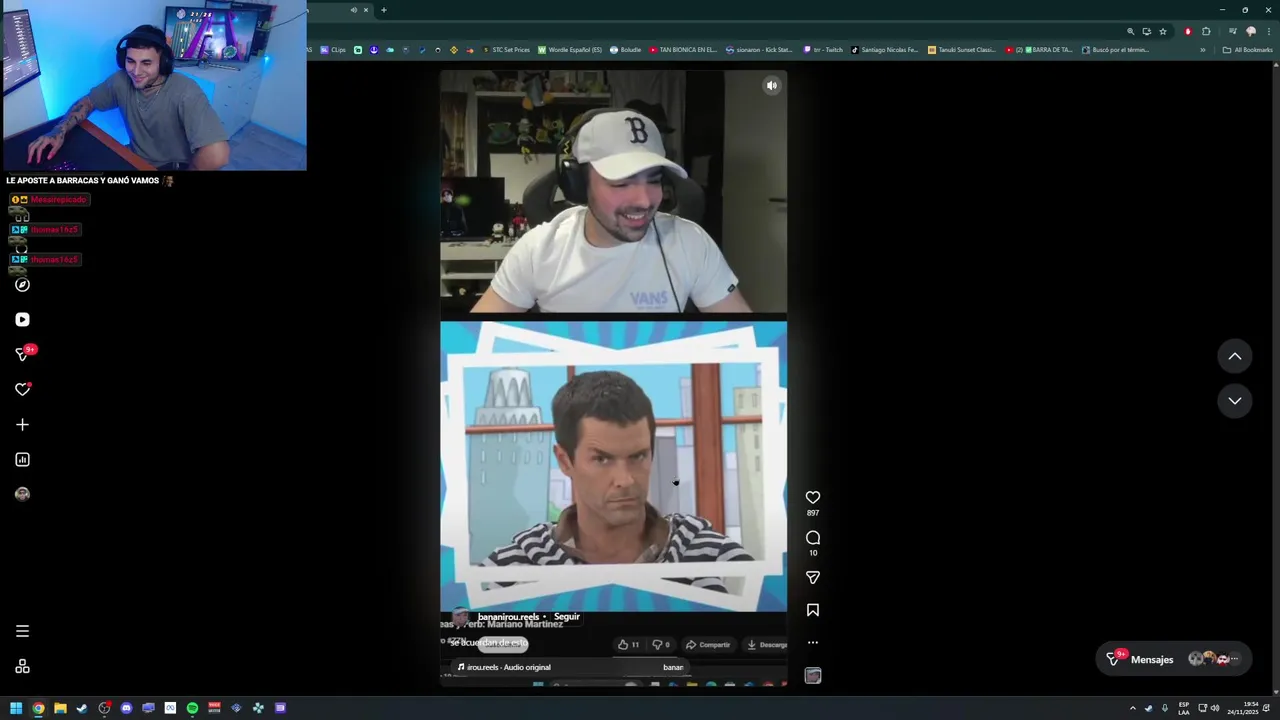Image resolution: width=1280 pixels, height=720 pixels.
Task: Open the volume icon in system tray
Action: click(x=1215, y=708)
